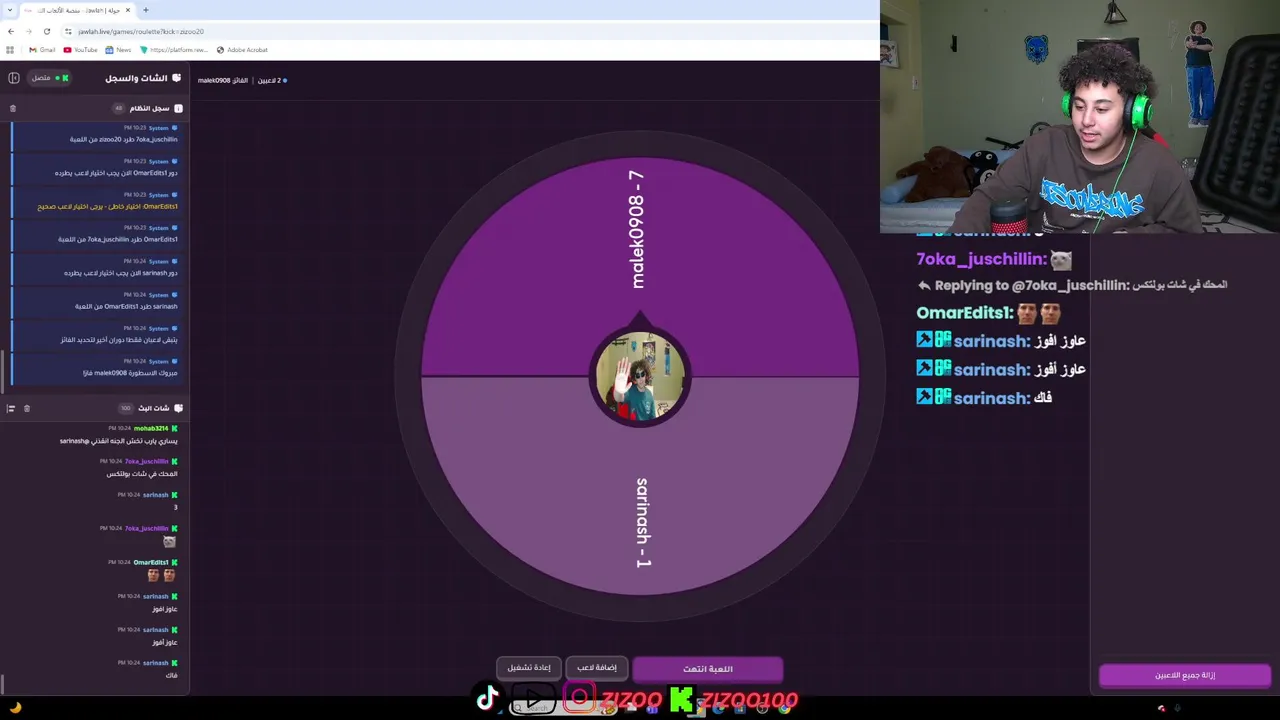Click the green Kick logo in overlay
Viewport: 1280px width, 720px height.
point(681,699)
